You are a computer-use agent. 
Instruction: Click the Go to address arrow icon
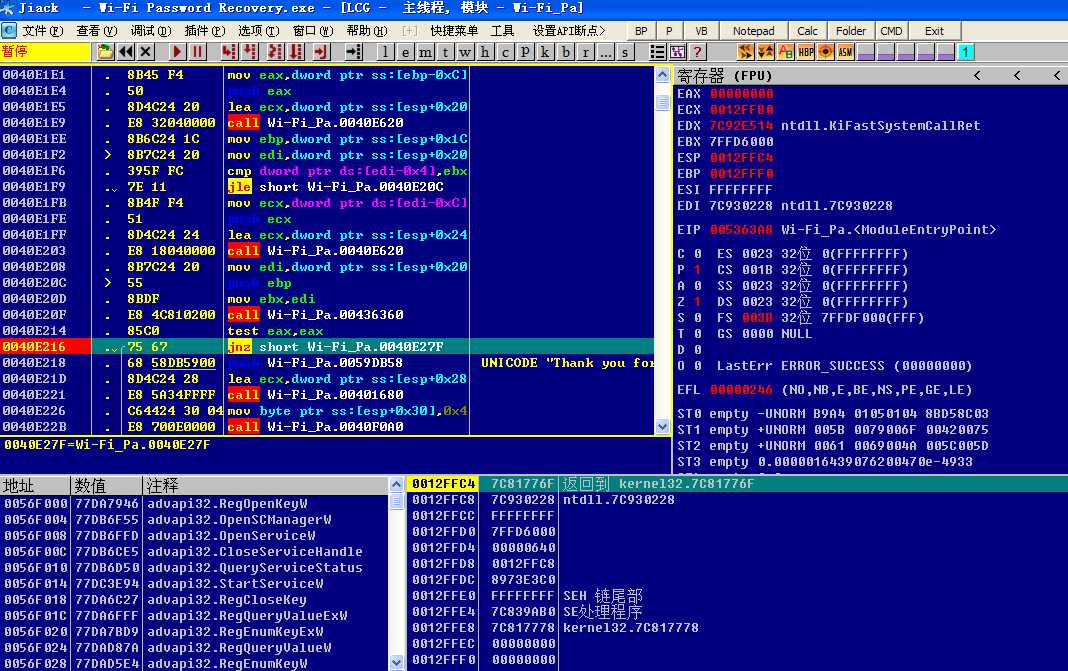pyautogui.click(x=354, y=52)
